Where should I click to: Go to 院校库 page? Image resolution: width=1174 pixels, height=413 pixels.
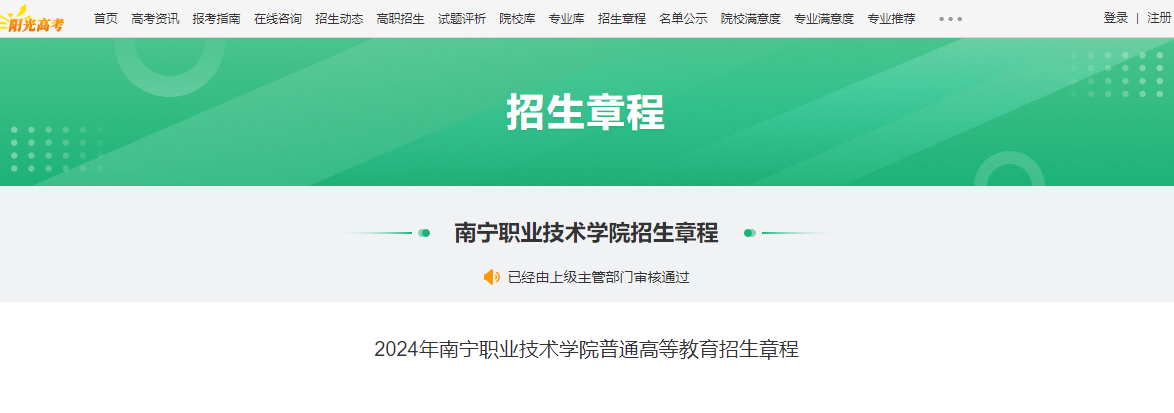coord(517,19)
